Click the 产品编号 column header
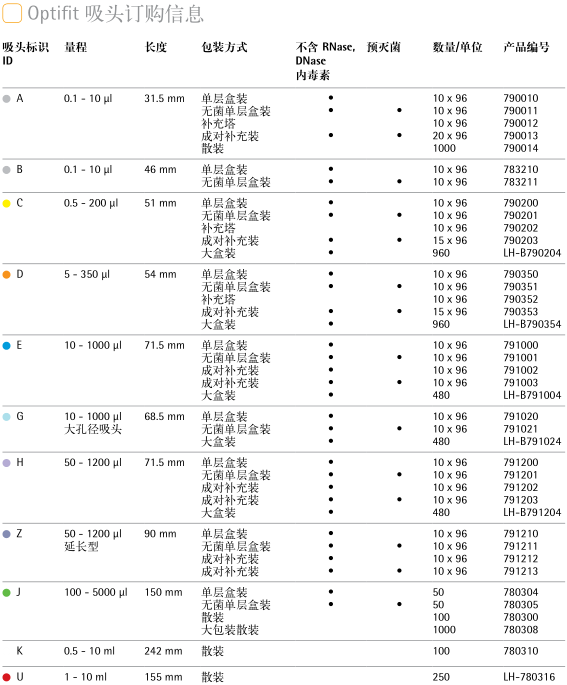This screenshot has height=685, width=567. click(526, 47)
